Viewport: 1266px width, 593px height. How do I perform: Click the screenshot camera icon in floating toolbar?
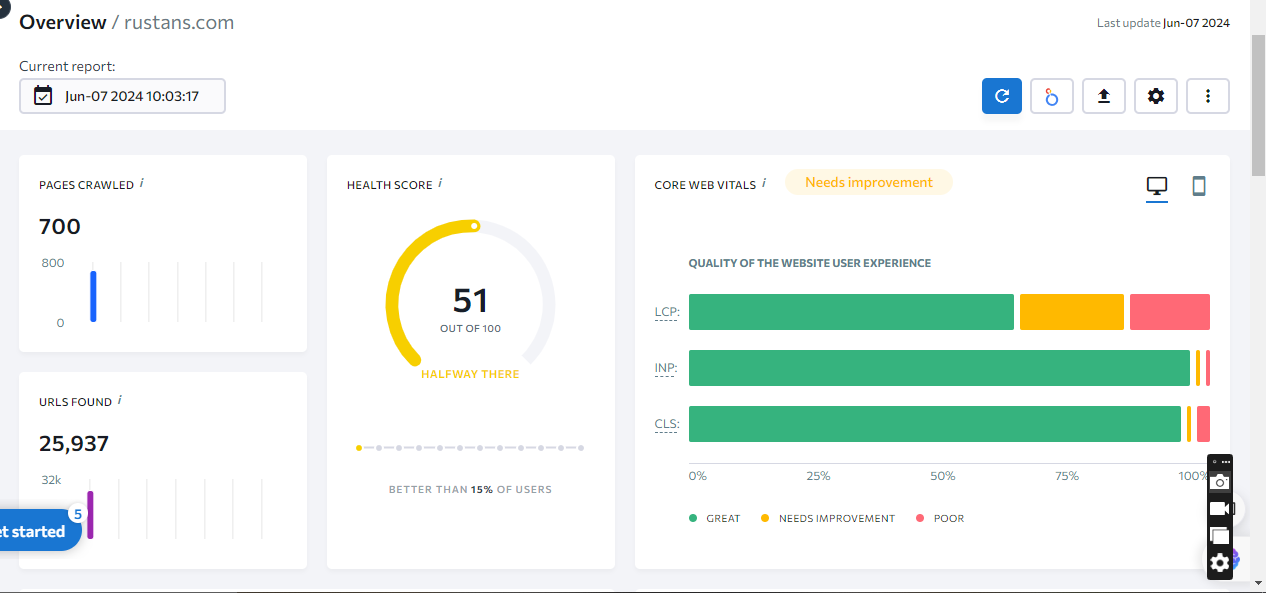click(1219, 481)
